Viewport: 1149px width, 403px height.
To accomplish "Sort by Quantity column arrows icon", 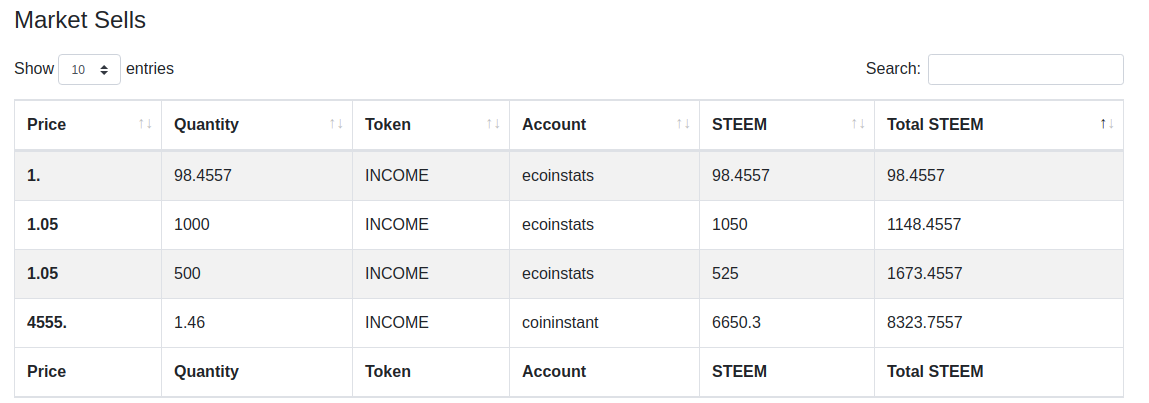I will pyautogui.click(x=336, y=124).
